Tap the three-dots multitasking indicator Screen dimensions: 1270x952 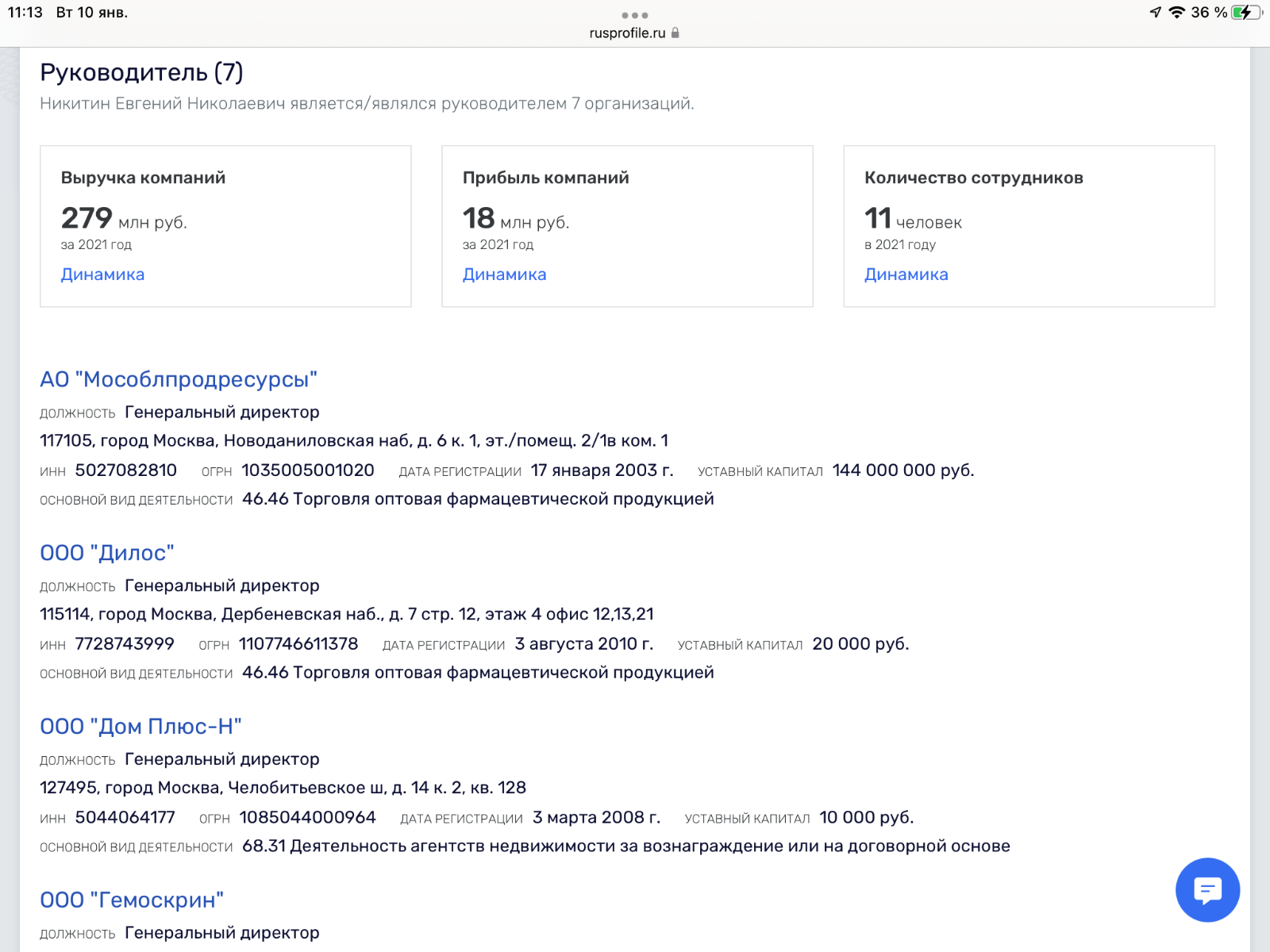(x=635, y=15)
